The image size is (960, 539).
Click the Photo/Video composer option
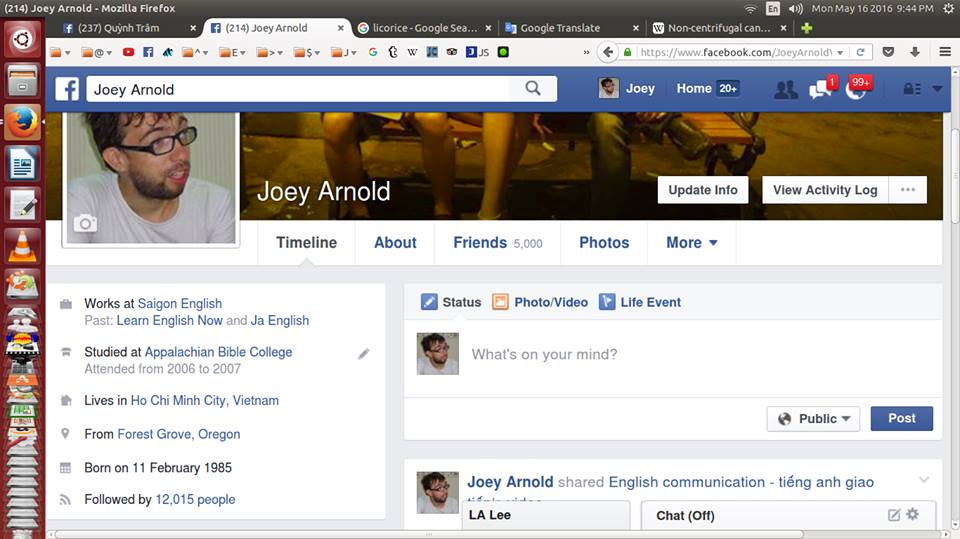pos(541,302)
